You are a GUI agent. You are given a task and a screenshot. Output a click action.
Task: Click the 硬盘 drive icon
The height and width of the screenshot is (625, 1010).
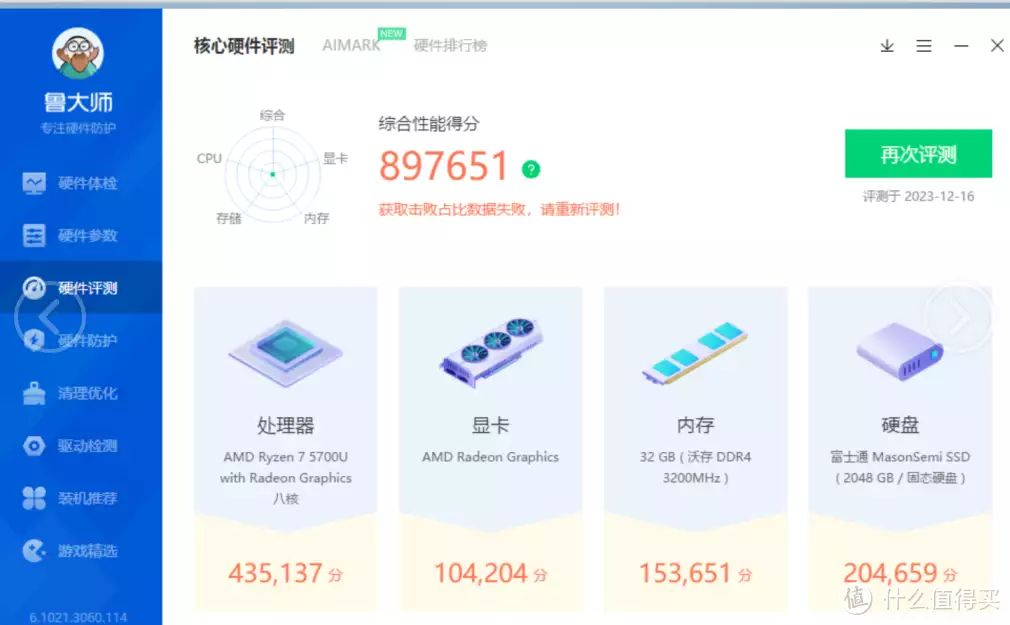900,352
